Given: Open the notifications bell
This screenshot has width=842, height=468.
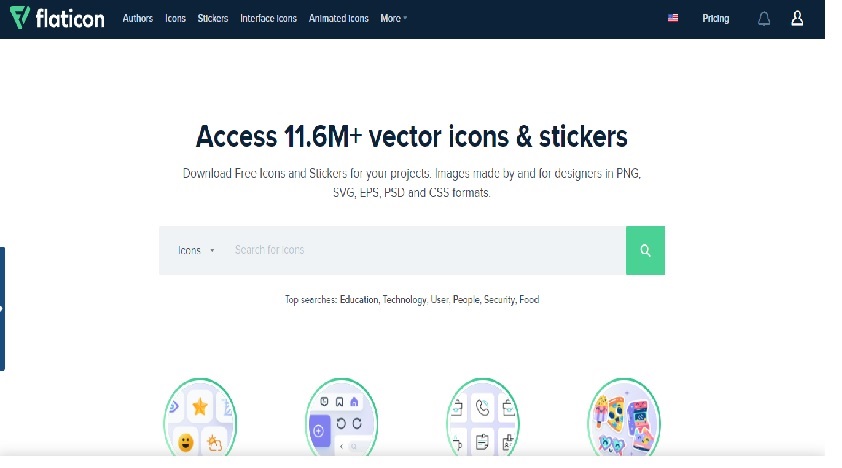Looking at the screenshot, I should [764, 19].
